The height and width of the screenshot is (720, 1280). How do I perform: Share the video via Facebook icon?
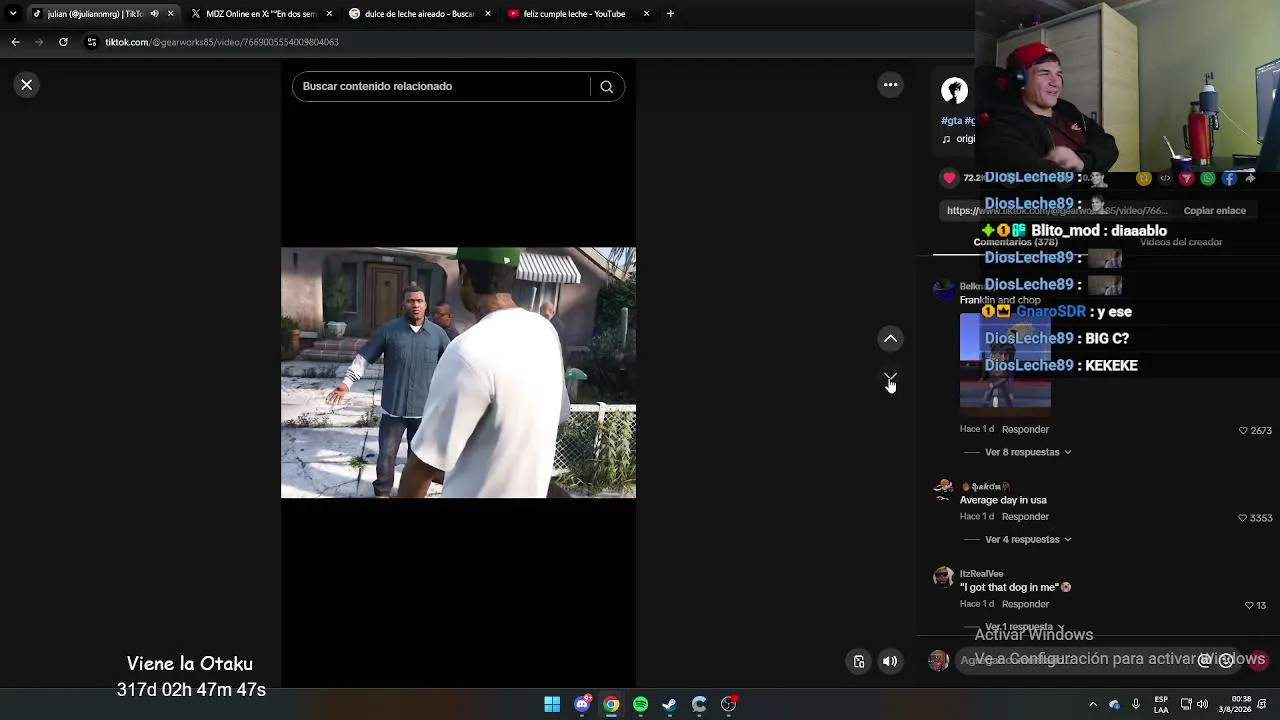point(1229,178)
